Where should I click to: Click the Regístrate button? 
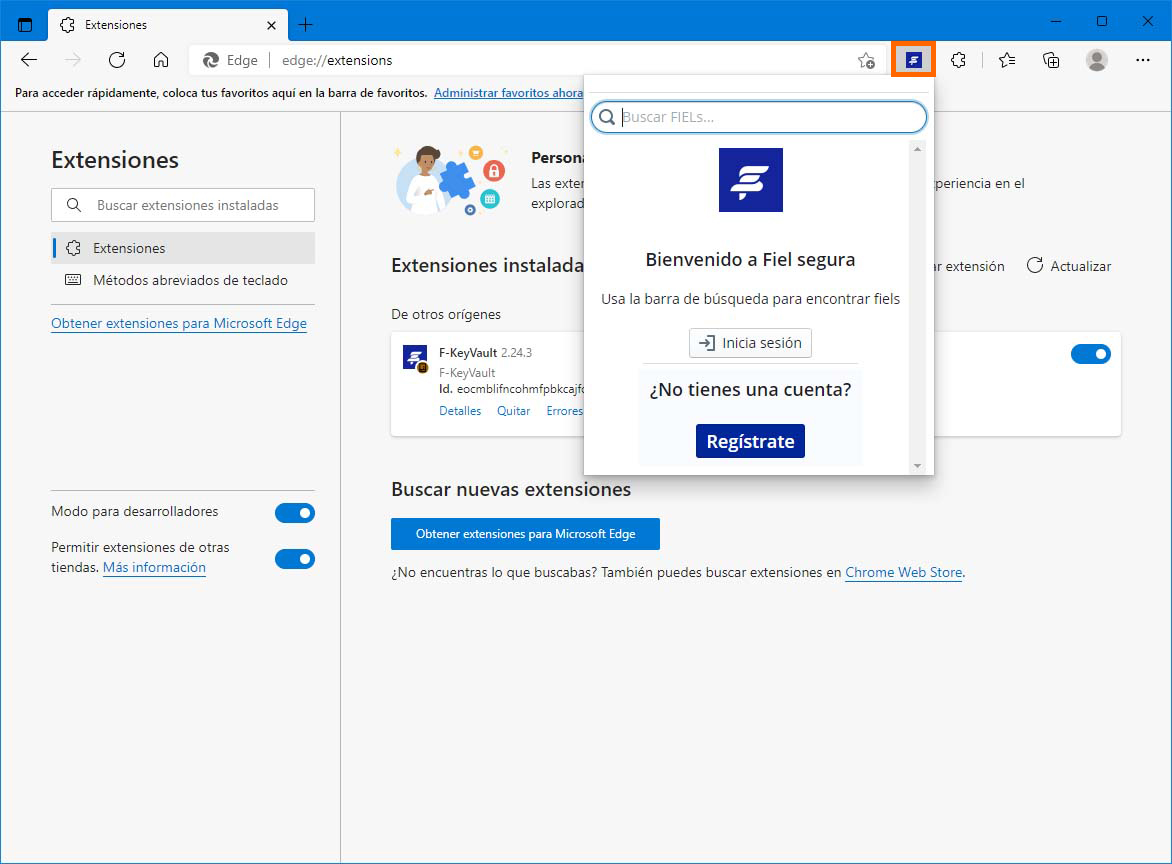point(750,441)
